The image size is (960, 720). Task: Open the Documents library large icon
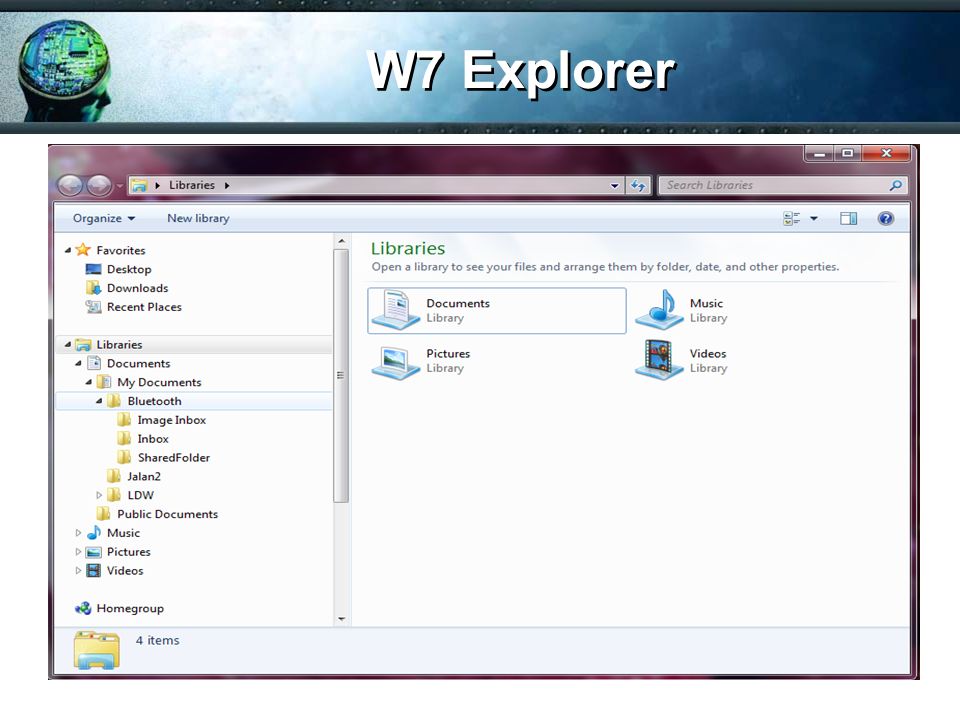click(x=396, y=310)
